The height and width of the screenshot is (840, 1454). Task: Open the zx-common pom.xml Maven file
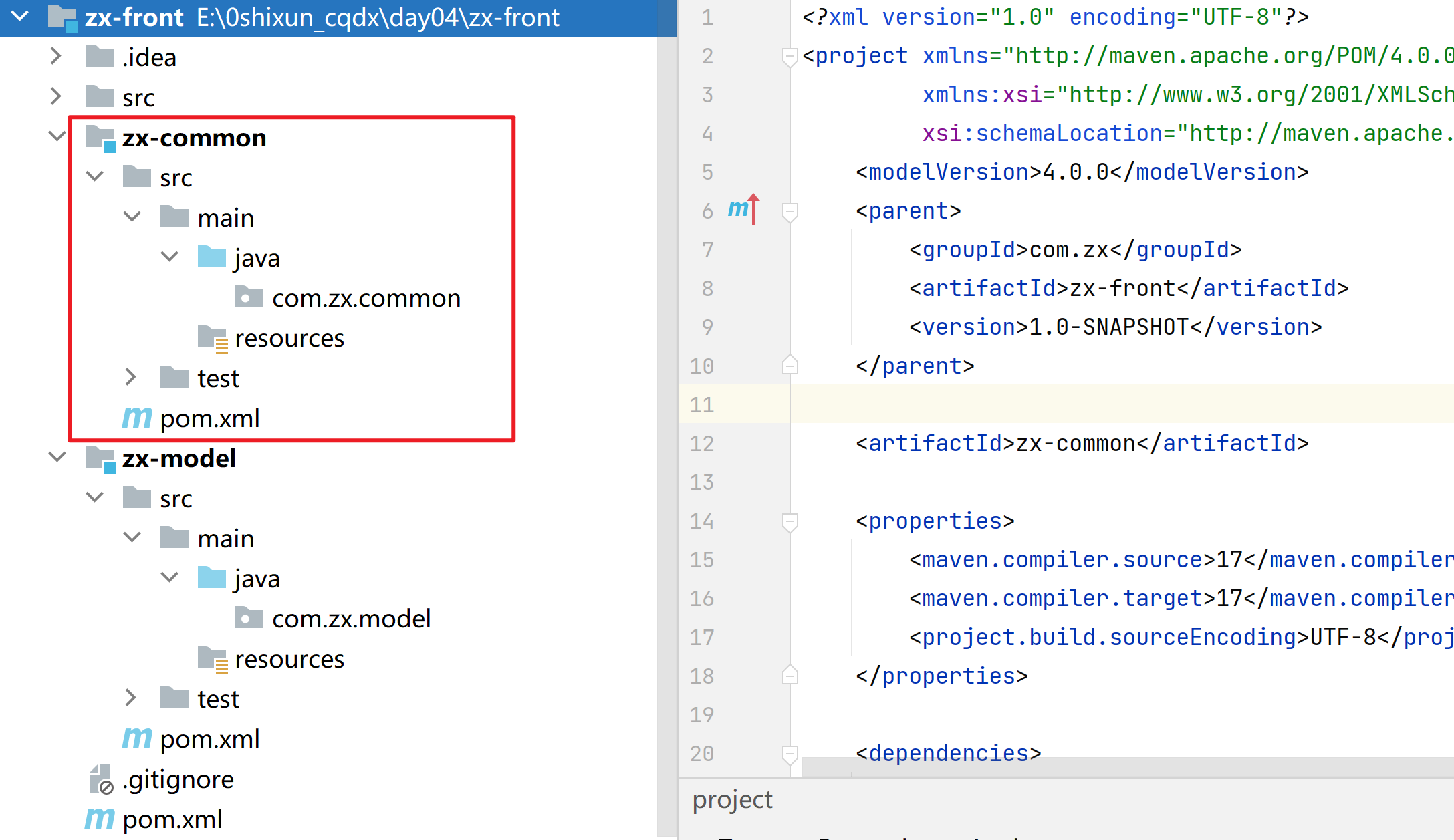point(191,418)
